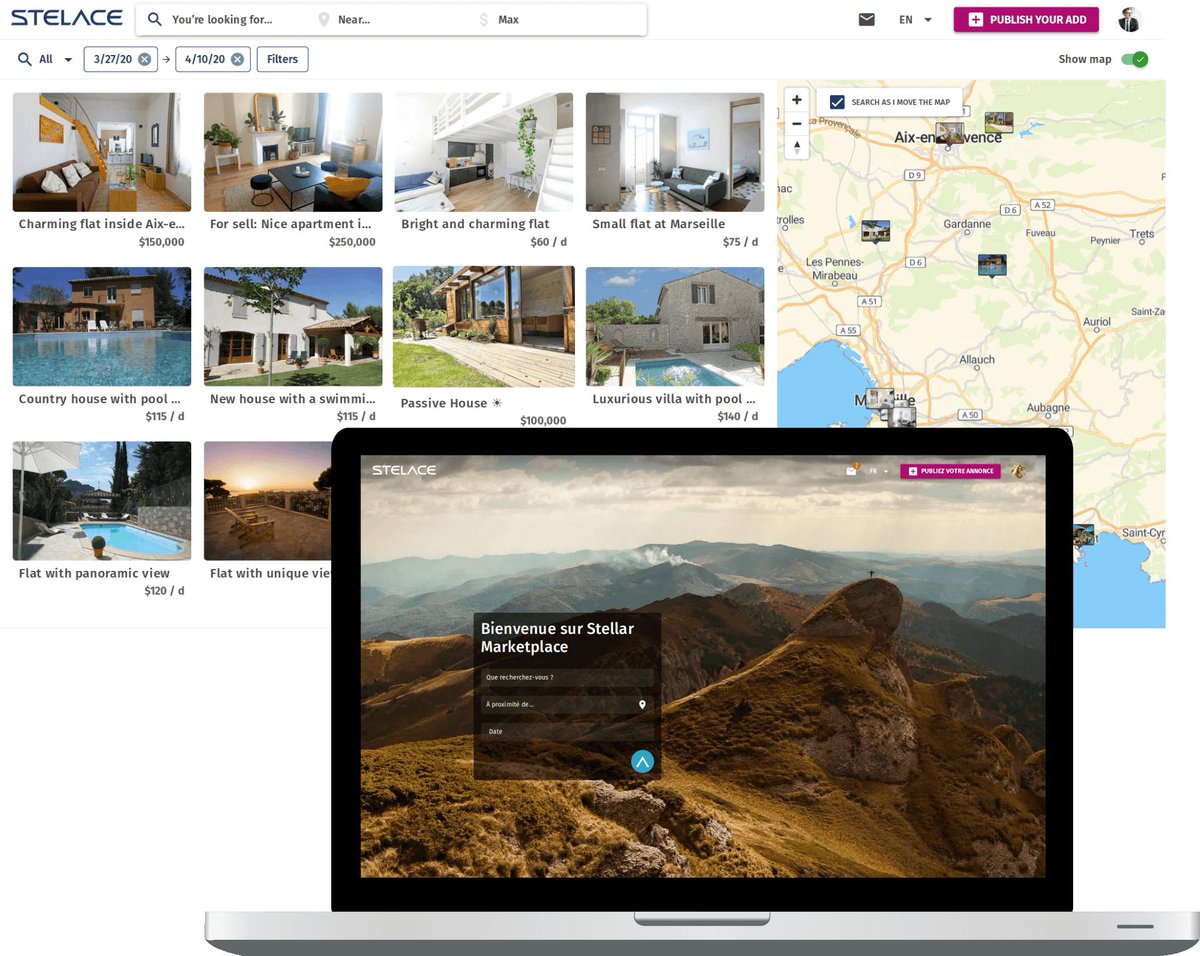
Task: Open the Country house with pool thumbnail
Action: click(101, 326)
